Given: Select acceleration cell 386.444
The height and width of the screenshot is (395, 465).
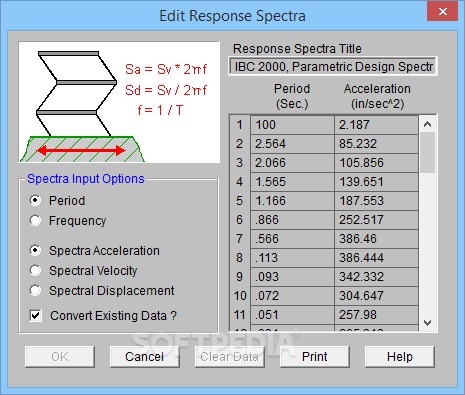Looking at the screenshot, I should (x=376, y=258).
